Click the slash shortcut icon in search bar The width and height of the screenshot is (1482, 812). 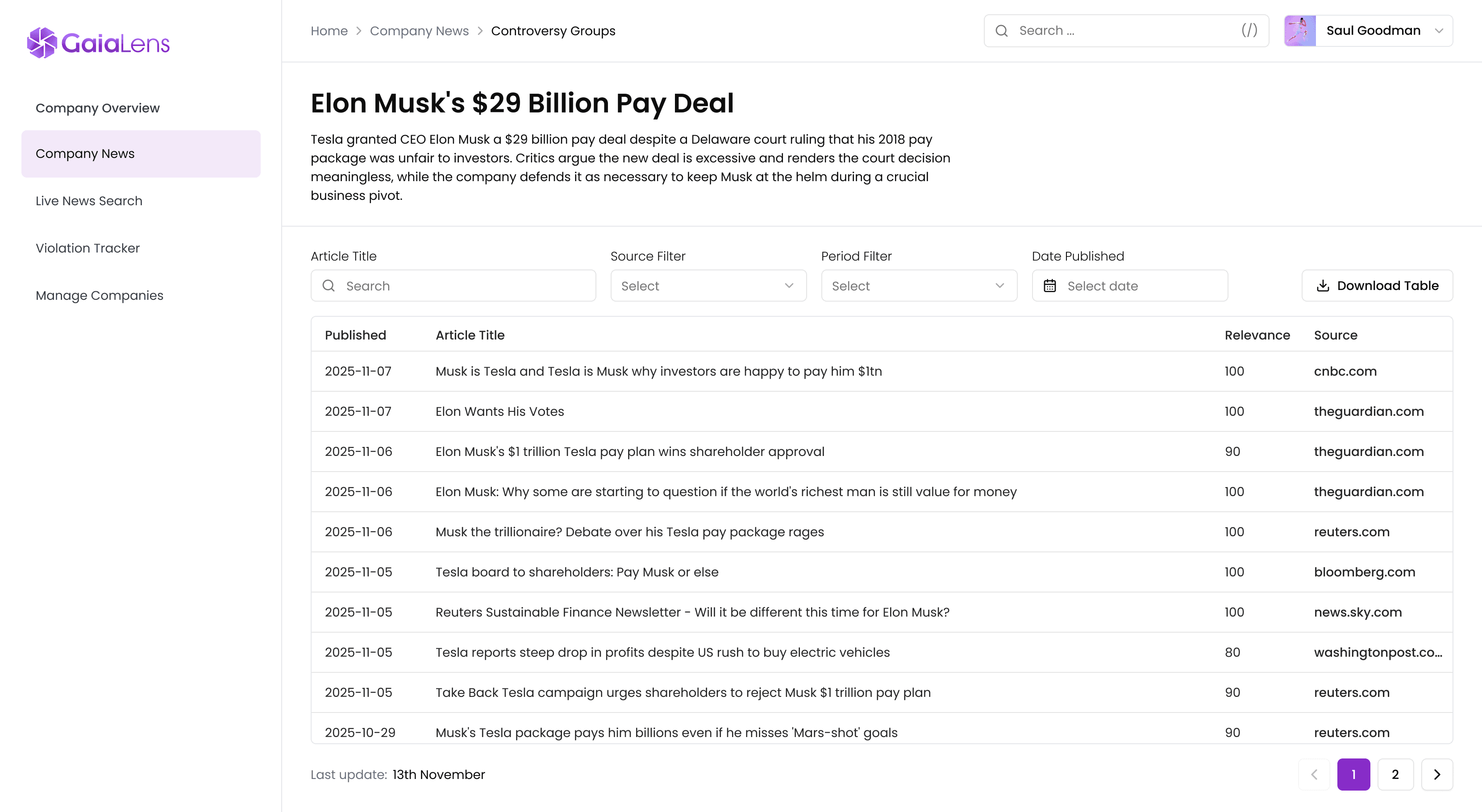pyautogui.click(x=1249, y=30)
